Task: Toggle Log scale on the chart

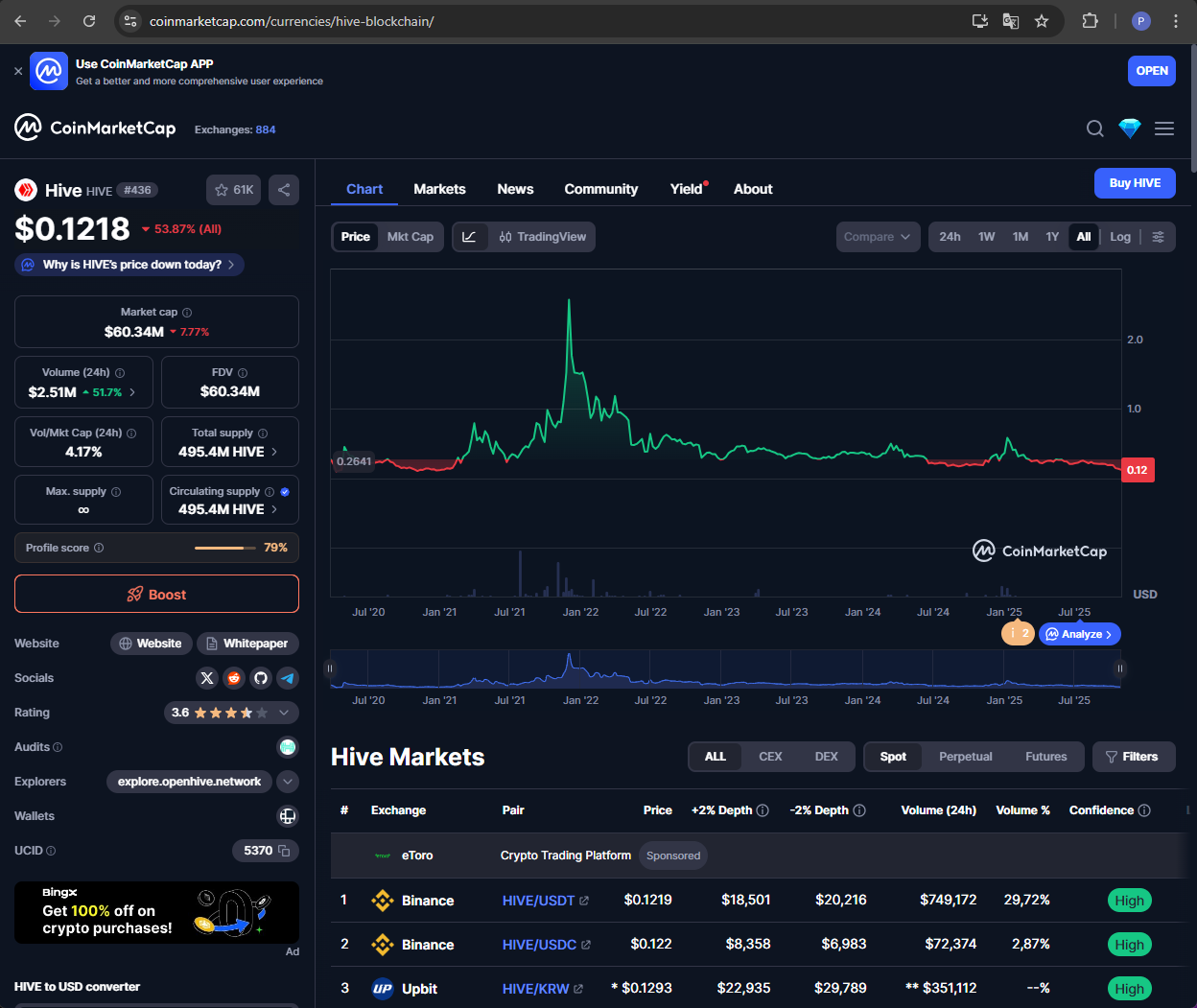Action: (1120, 237)
